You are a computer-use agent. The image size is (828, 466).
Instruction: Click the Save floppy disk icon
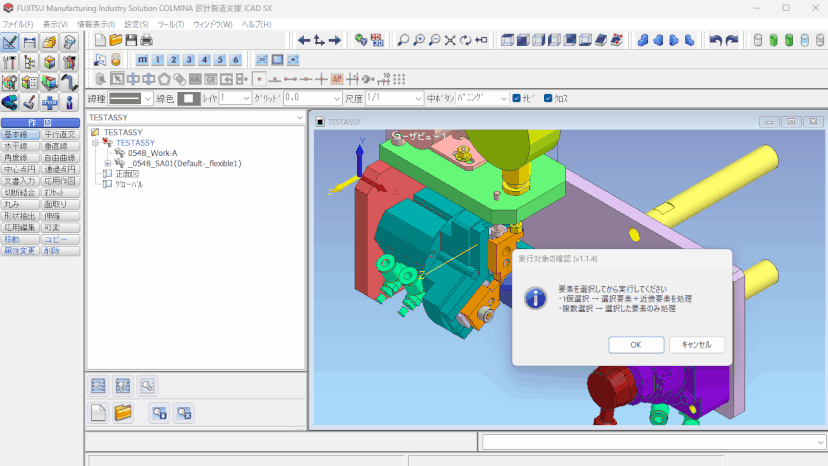[131, 40]
